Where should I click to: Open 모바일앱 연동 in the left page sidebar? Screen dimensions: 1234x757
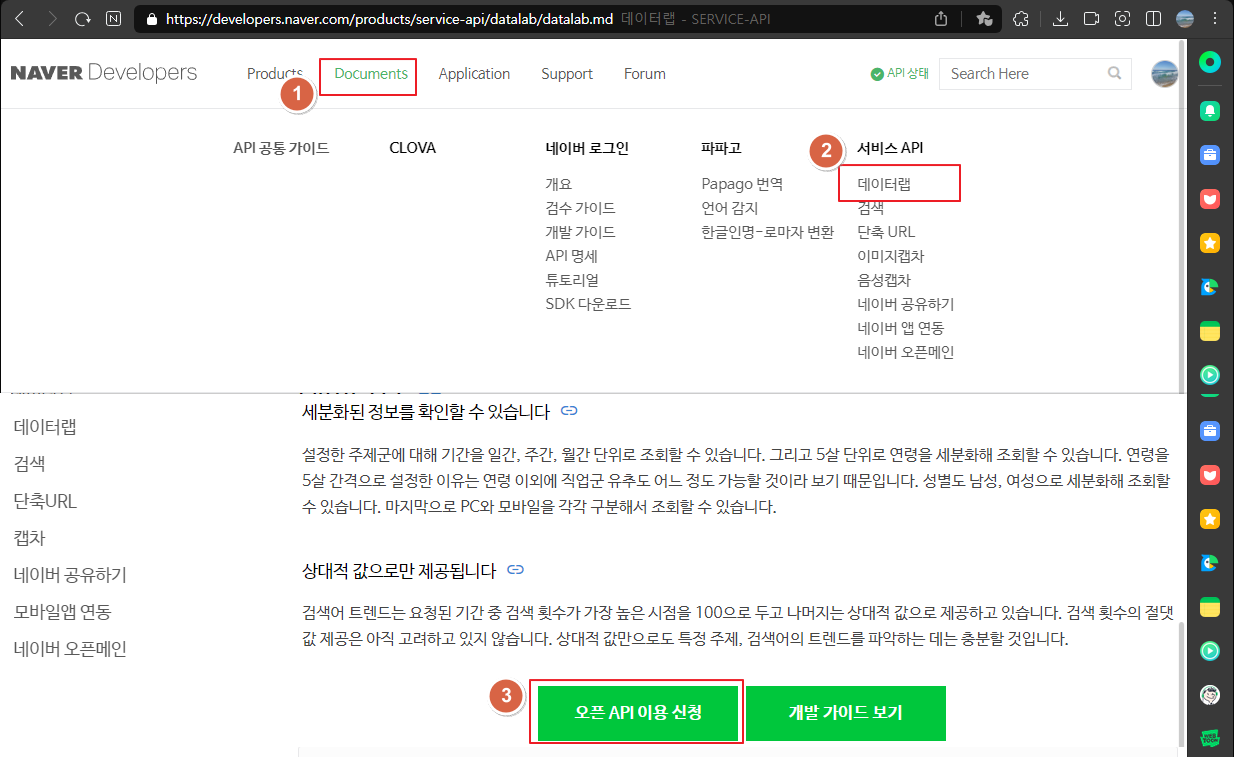tap(62, 612)
